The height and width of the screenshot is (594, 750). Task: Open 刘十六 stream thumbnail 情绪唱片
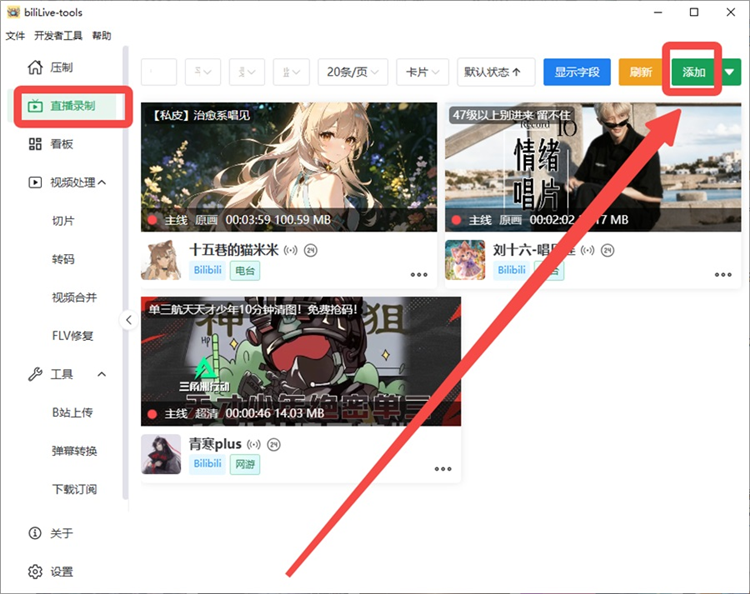[x=593, y=167]
